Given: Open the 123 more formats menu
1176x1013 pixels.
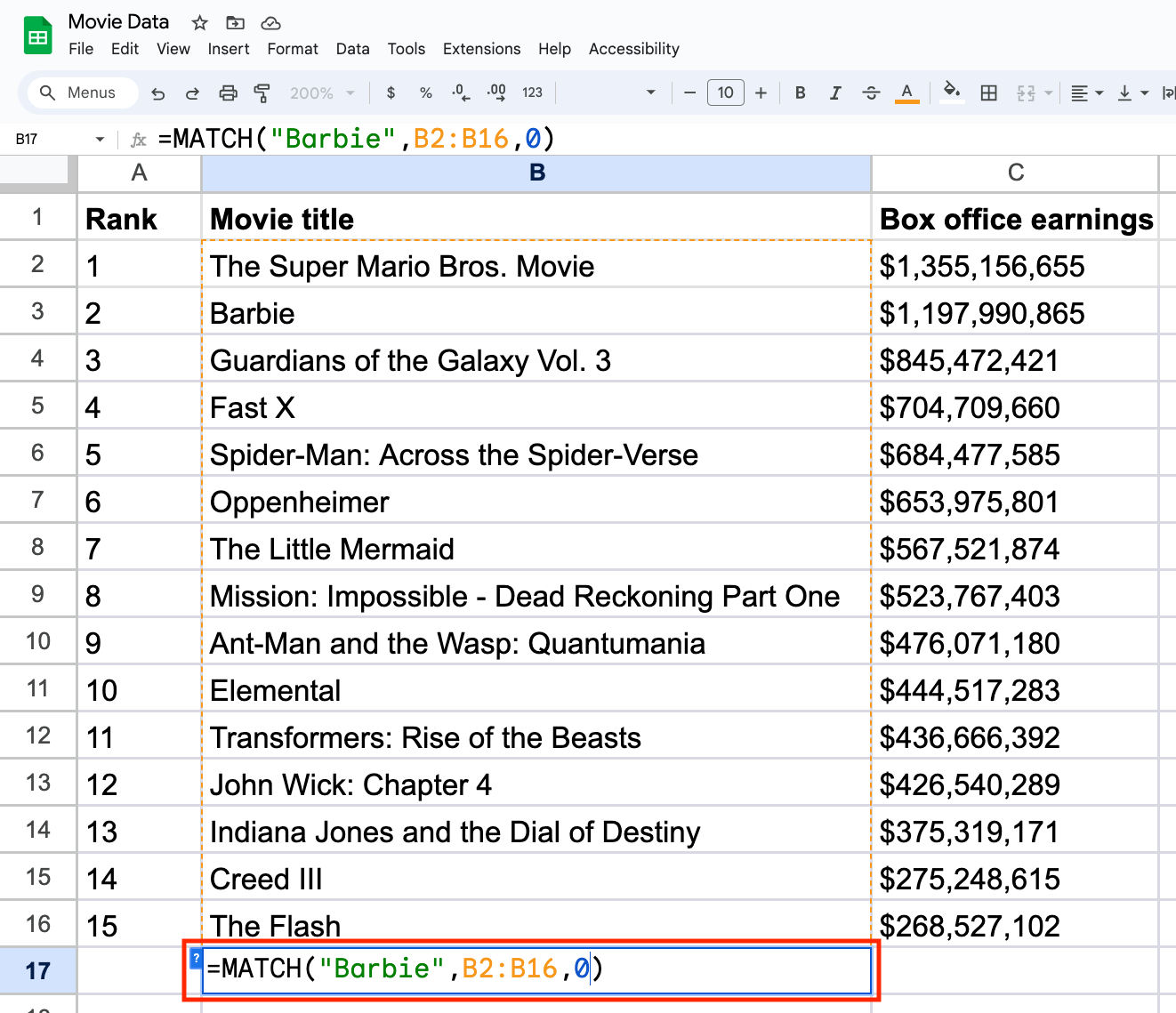Looking at the screenshot, I should click(x=532, y=92).
